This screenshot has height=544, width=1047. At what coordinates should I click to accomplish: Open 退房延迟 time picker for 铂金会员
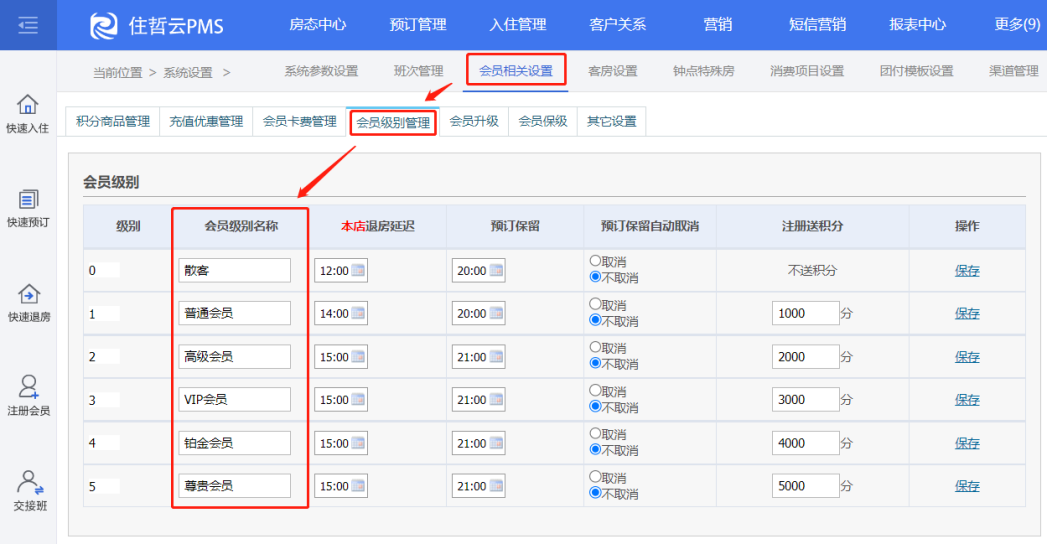[x=358, y=443]
